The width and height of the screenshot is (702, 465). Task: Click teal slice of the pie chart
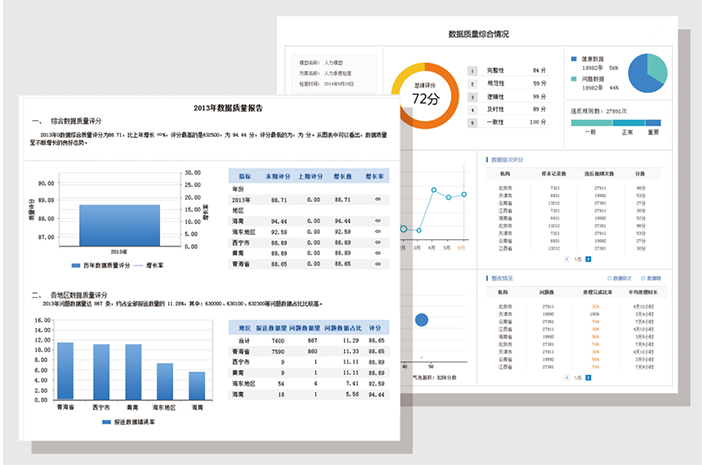(657, 68)
